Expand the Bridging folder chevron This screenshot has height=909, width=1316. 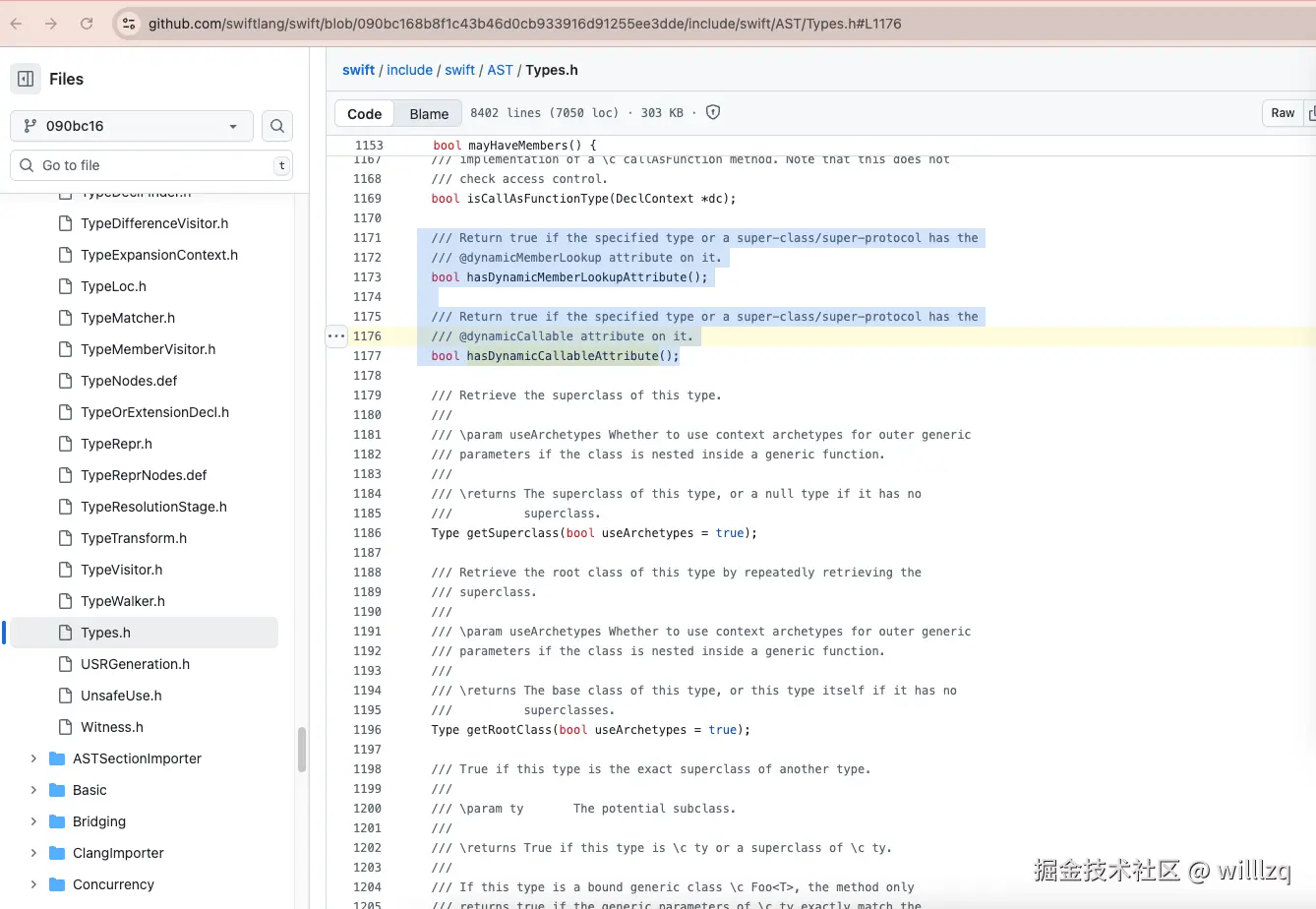[x=33, y=821]
